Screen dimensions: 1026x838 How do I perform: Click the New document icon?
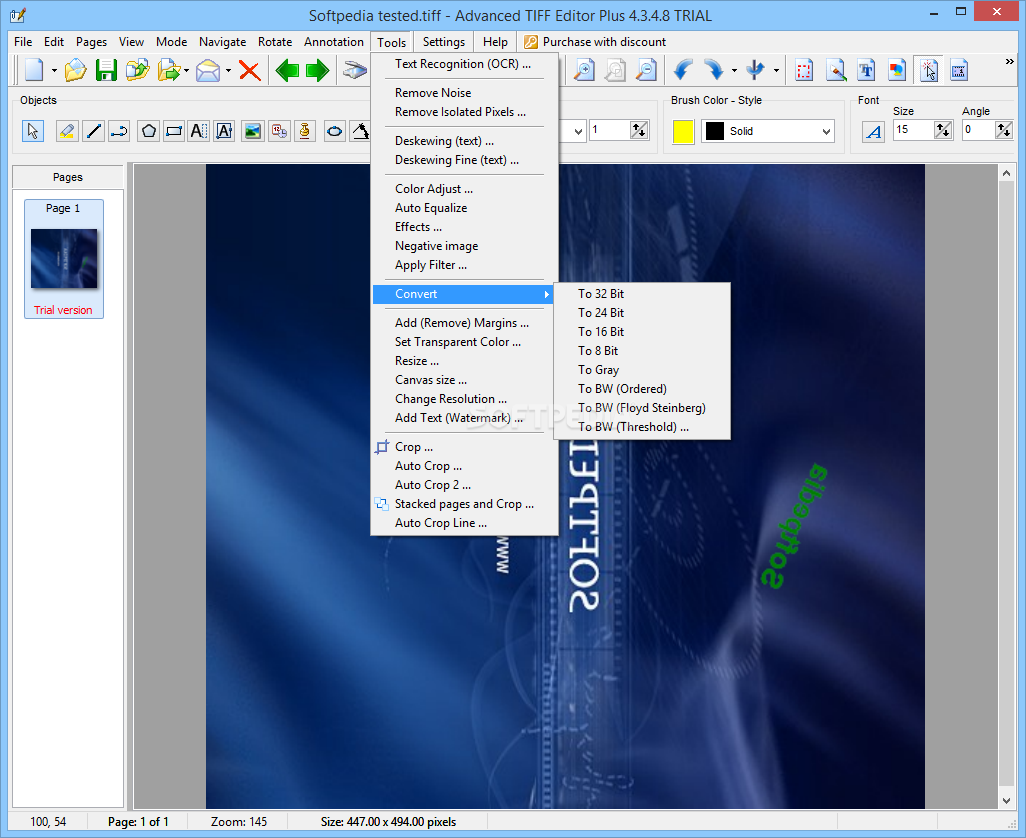pos(34,69)
